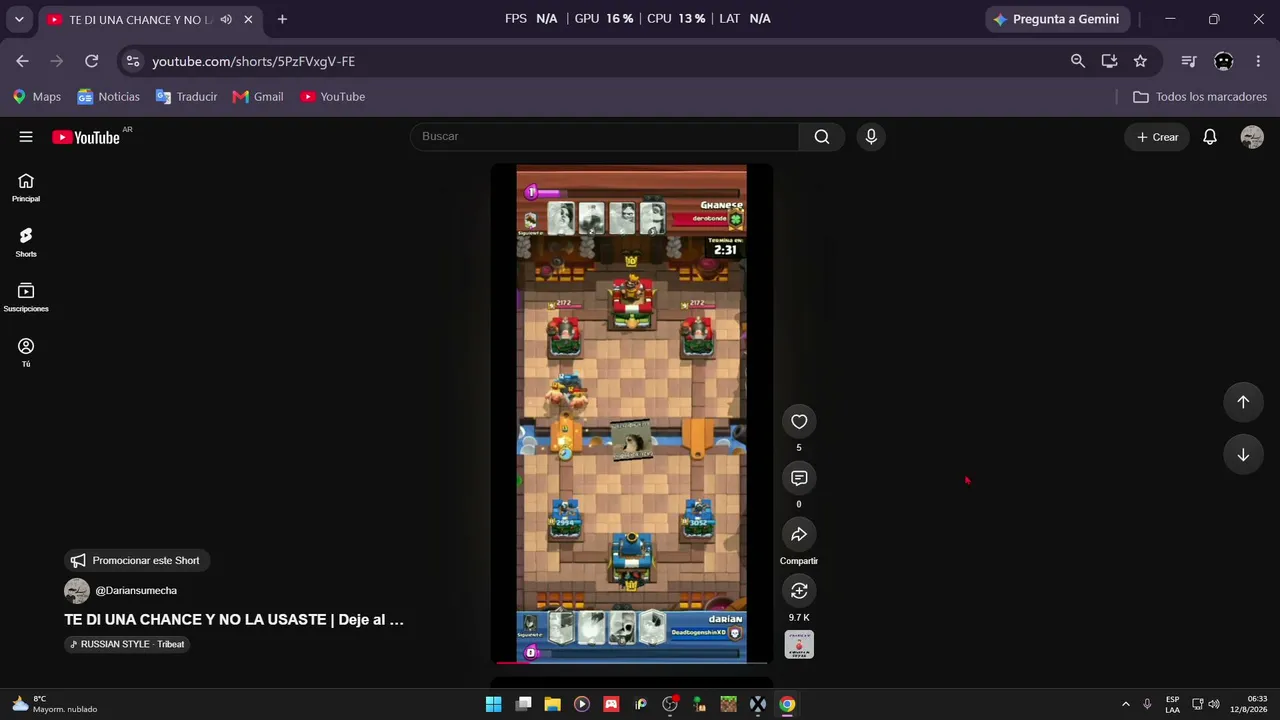Expand the Short title description
This screenshot has height=720, width=1280.
pyautogui.click(x=234, y=620)
